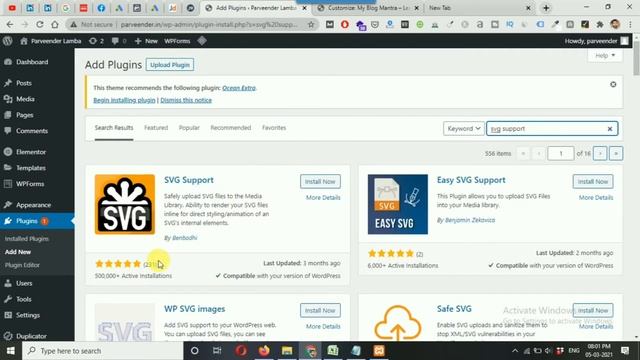Screen dimensions: 640x360
Task: Switch to the Favorites tab
Action: pyautogui.click(x=274, y=128)
